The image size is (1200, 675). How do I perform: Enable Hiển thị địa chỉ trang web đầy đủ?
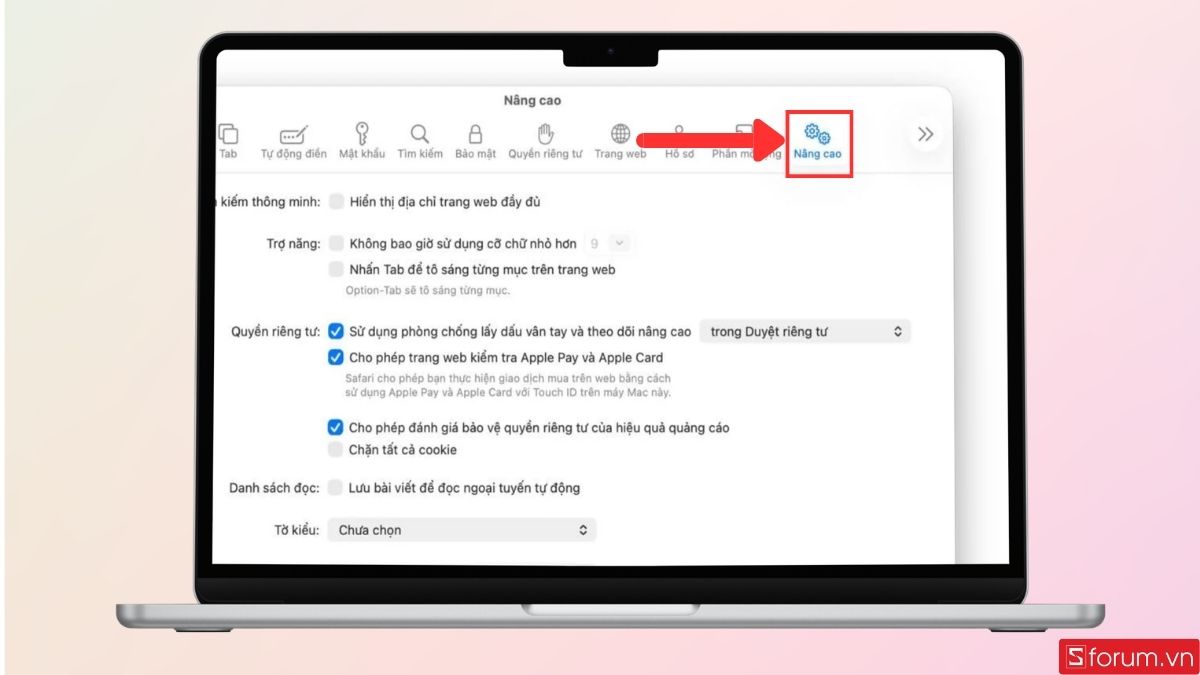[335, 201]
